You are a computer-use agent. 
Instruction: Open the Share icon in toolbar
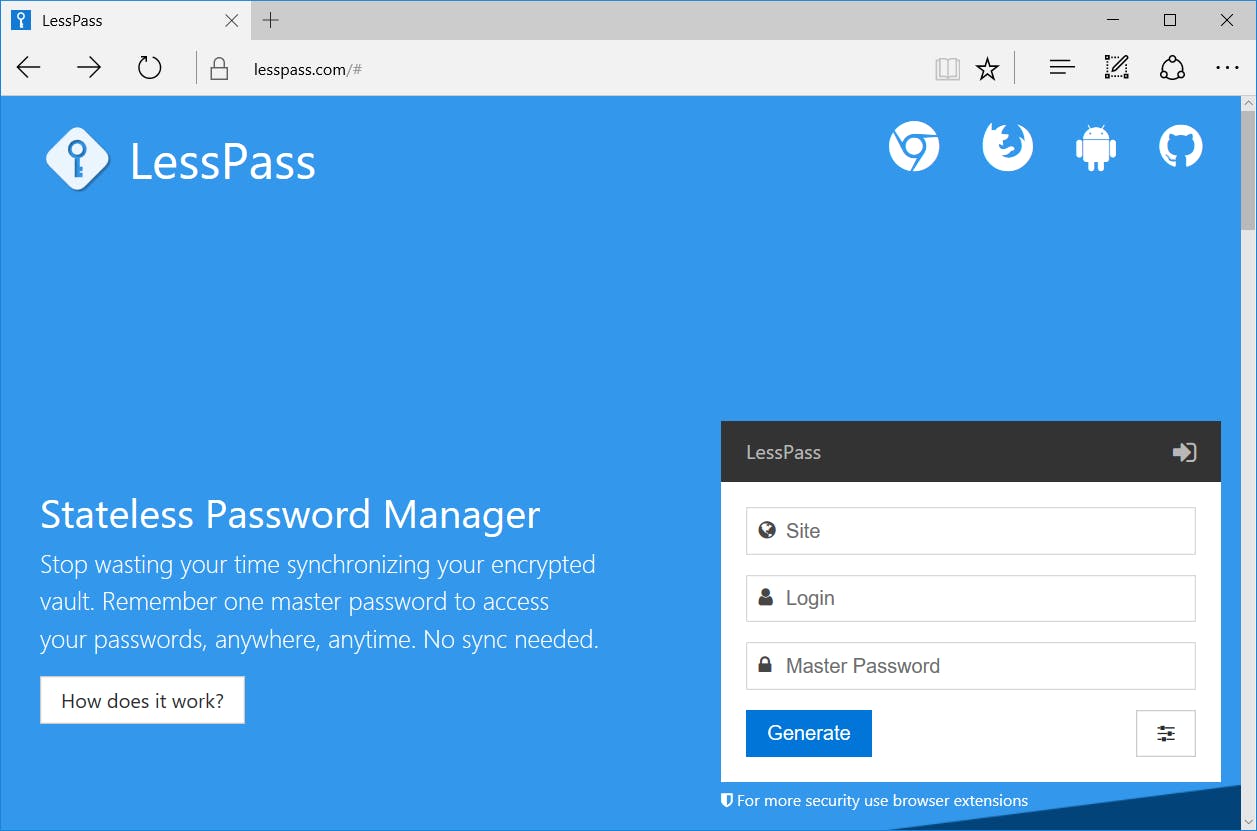coord(1172,68)
